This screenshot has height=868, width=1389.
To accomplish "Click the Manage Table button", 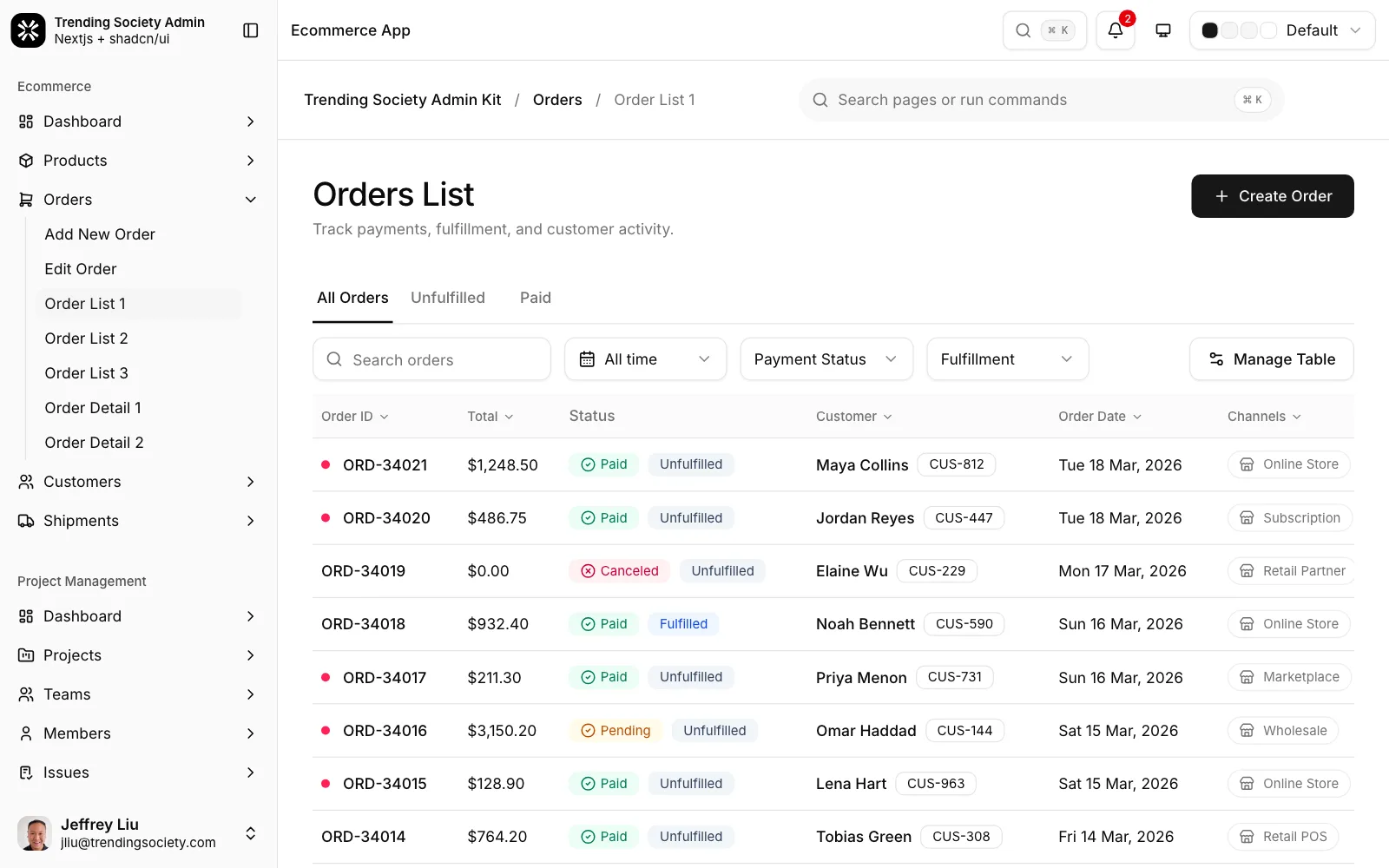I will click(1272, 359).
